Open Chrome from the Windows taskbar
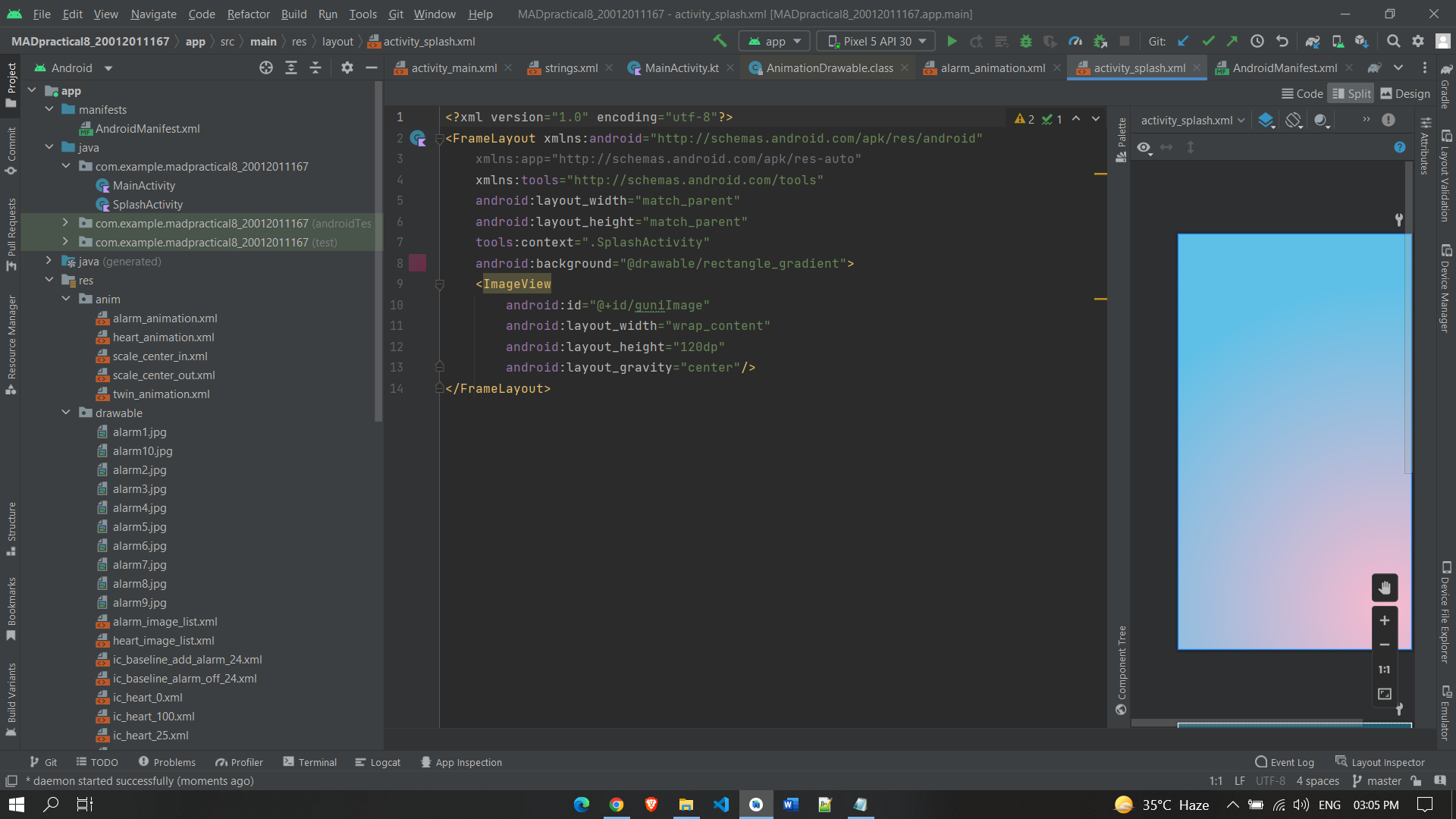The height and width of the screenshot is (819, 1456). coord(616,804)
